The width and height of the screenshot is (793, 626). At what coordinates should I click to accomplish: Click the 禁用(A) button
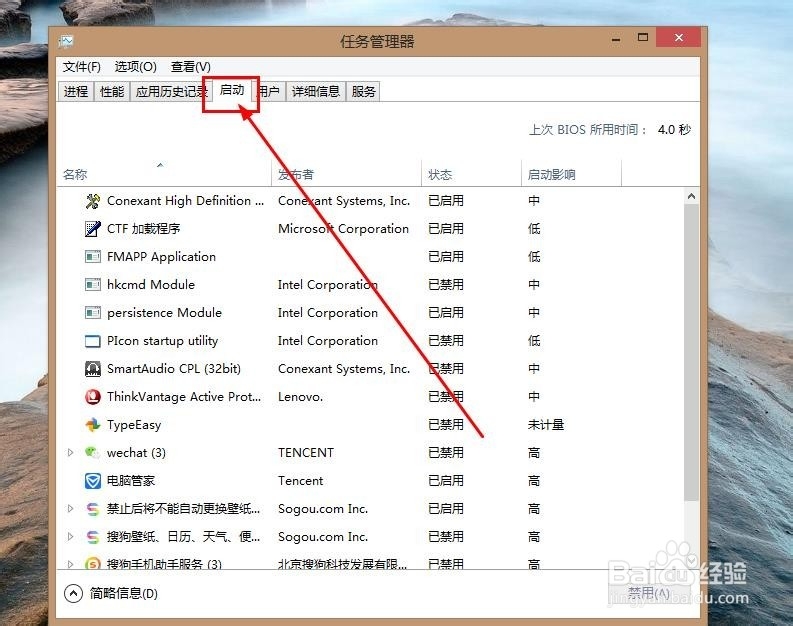649,593
